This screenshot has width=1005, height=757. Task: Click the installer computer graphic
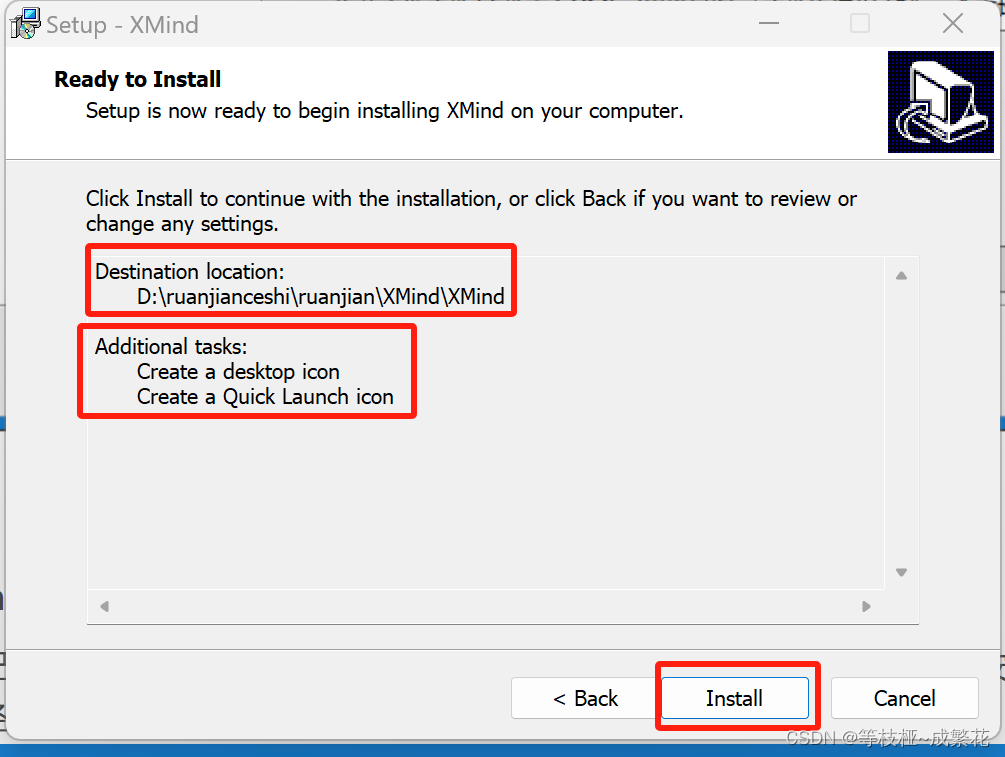point(940,102)
